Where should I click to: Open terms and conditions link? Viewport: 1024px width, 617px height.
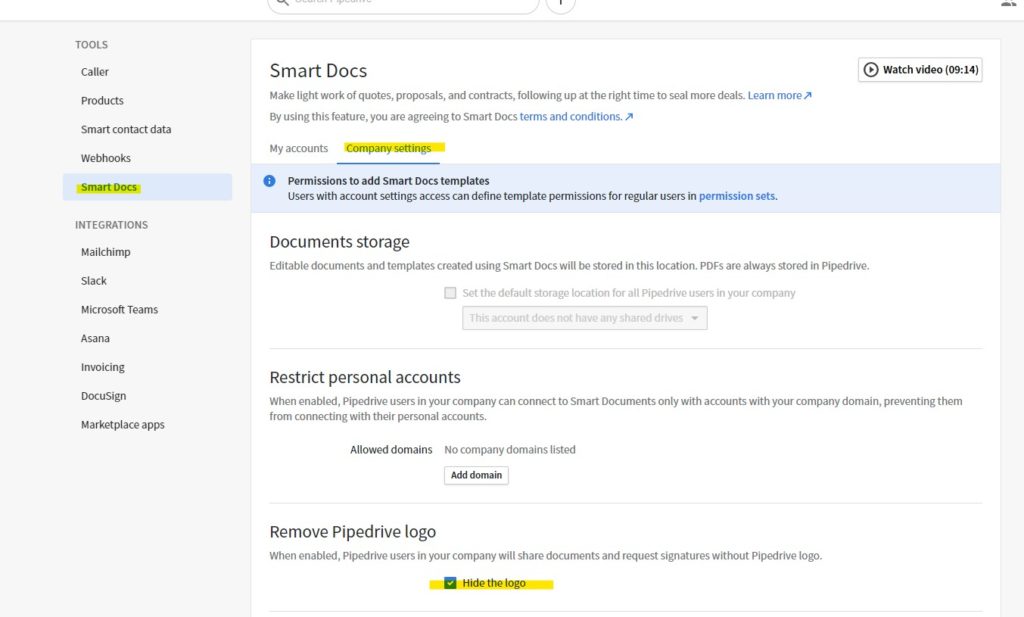tap(576, 116)
